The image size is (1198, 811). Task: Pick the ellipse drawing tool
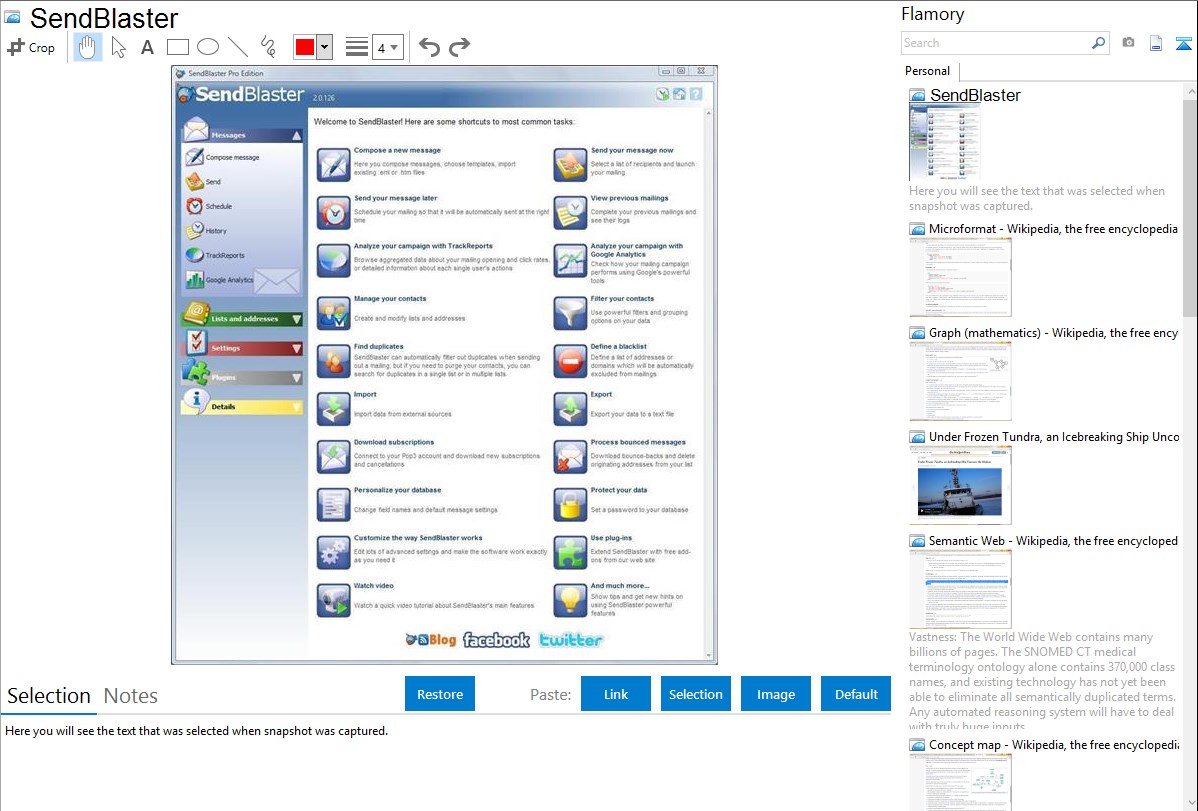(207, 47)
